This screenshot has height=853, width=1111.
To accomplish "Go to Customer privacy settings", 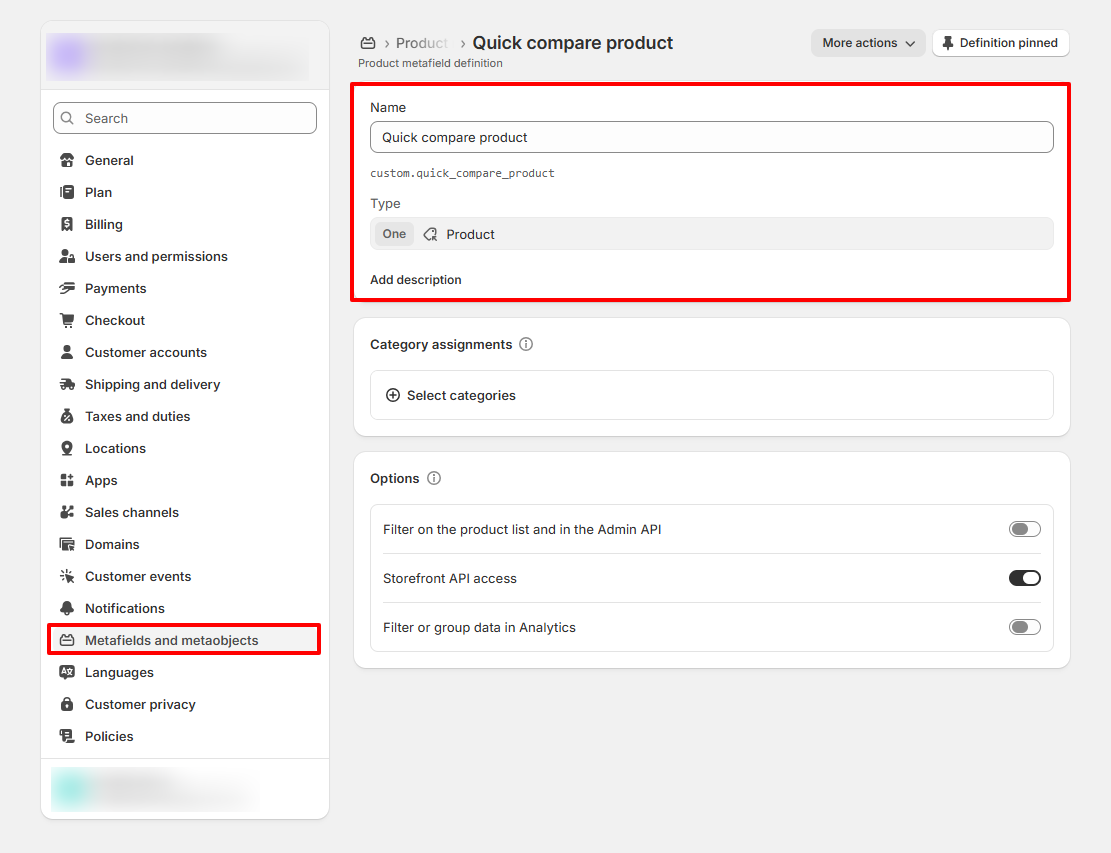I will pyautogui.click(x=184, y=704).
